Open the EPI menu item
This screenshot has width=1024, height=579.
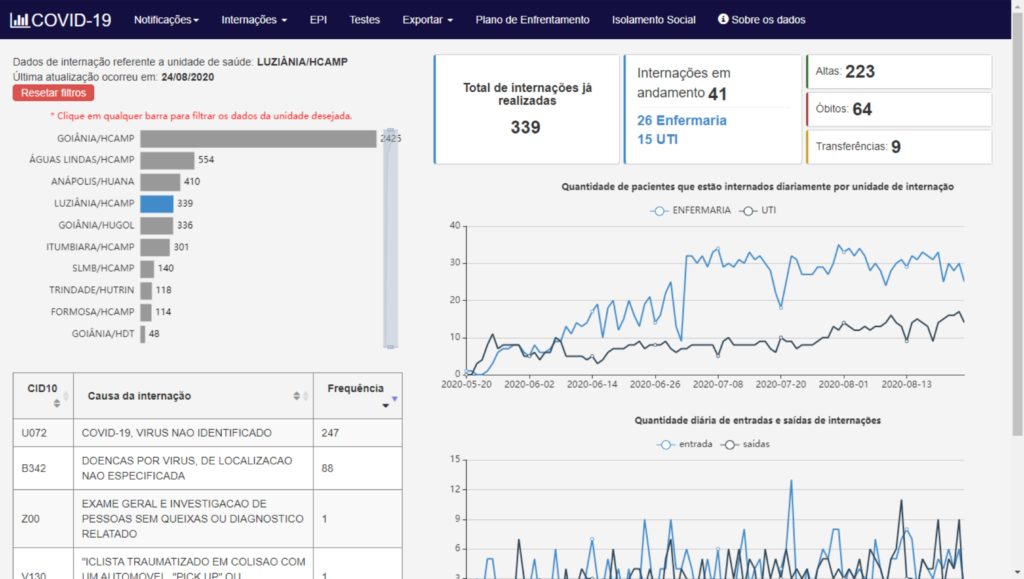click(318, 20)
